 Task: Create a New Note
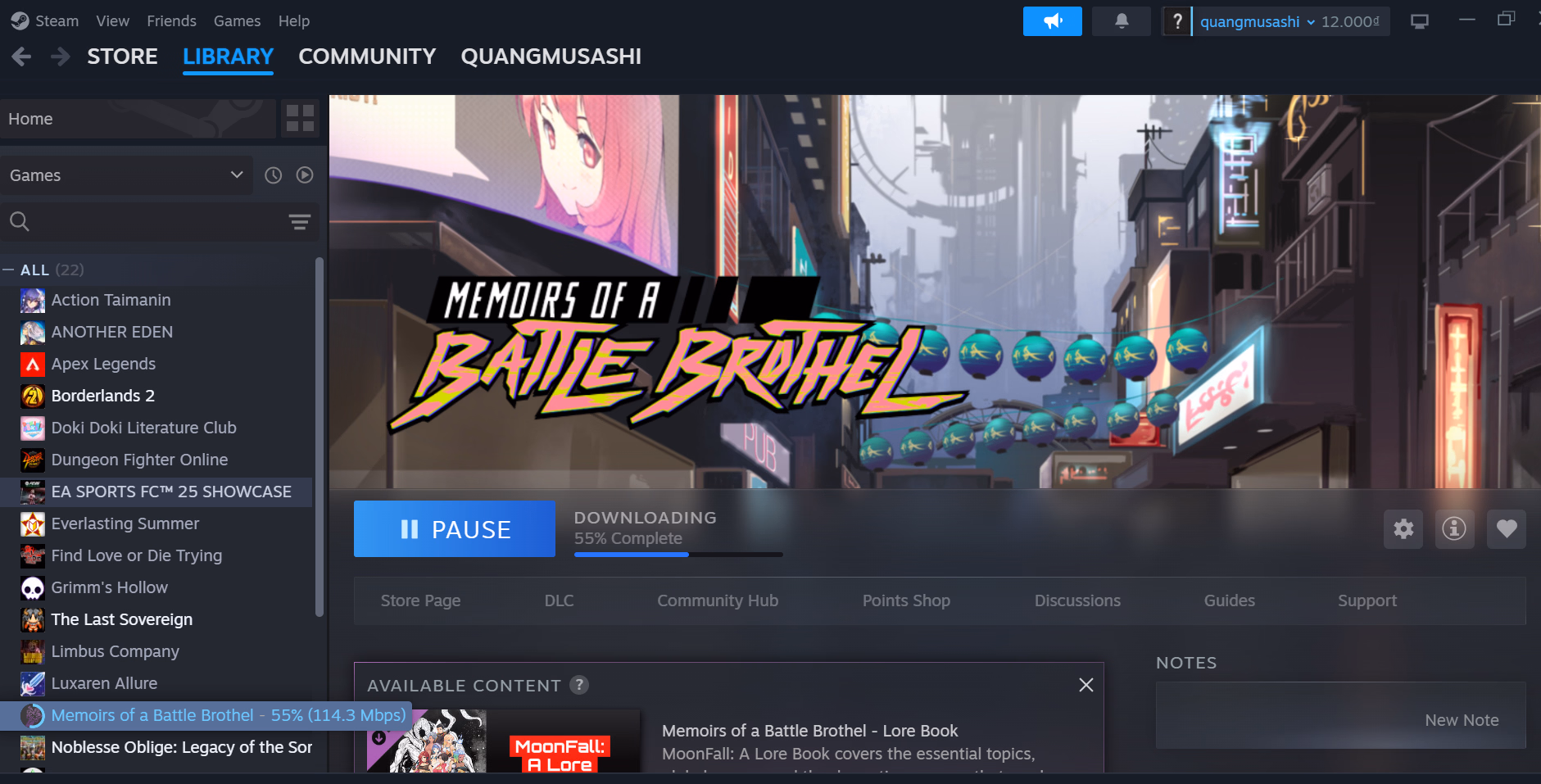(x=1462, y=720)
